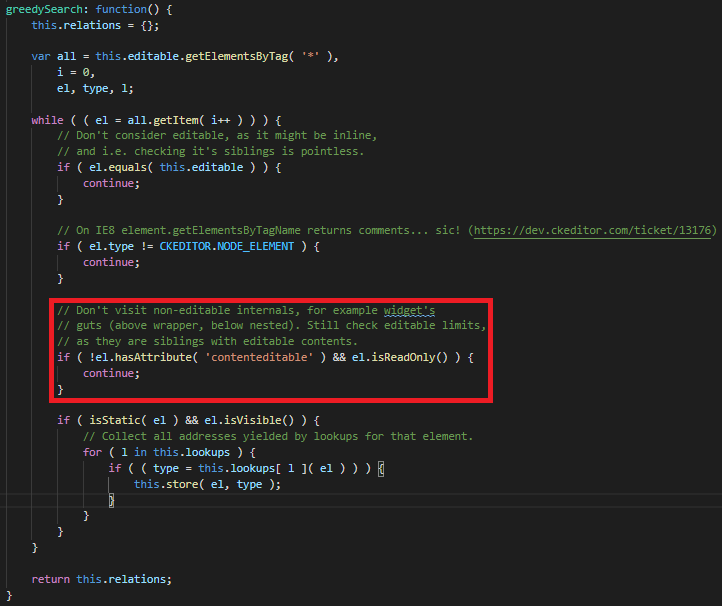This screenshot has height=606, width=722.
Task: Click the CKEDITOR.NODE_ELEMENT constant
Action: coord(227,246)
